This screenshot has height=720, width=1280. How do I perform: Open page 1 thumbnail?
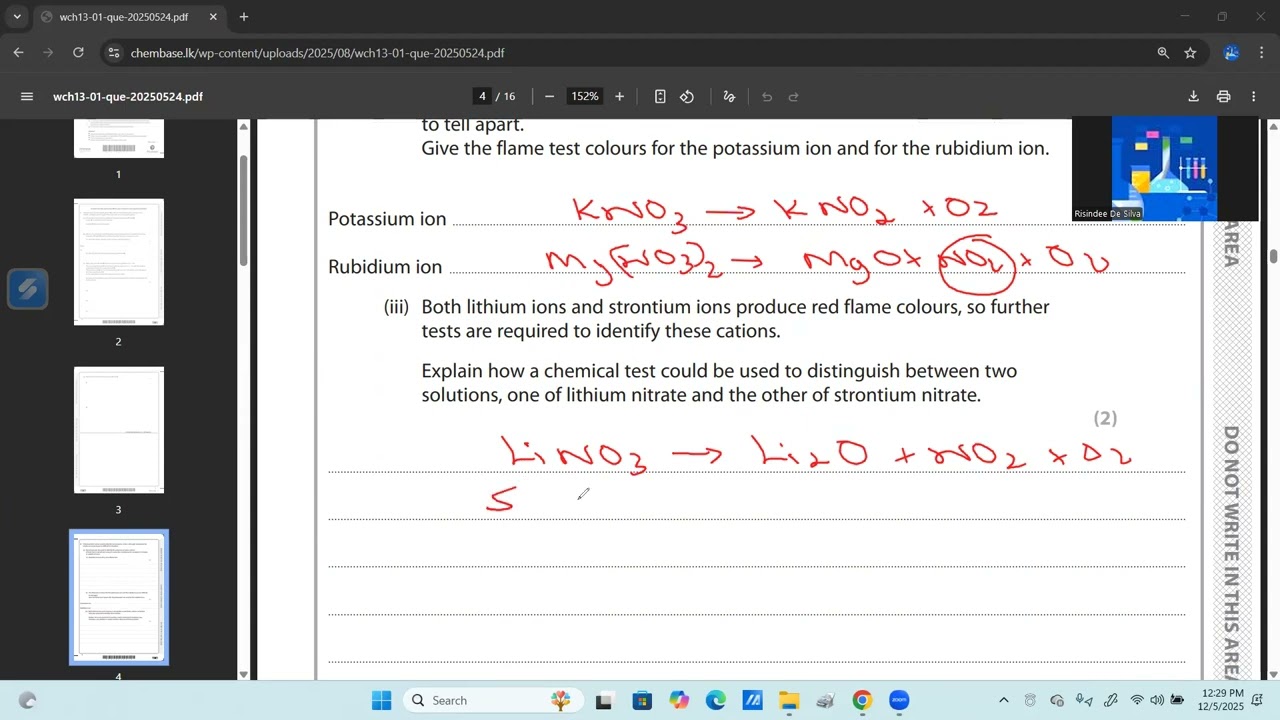pyautogui.click(x=119, y=138)
